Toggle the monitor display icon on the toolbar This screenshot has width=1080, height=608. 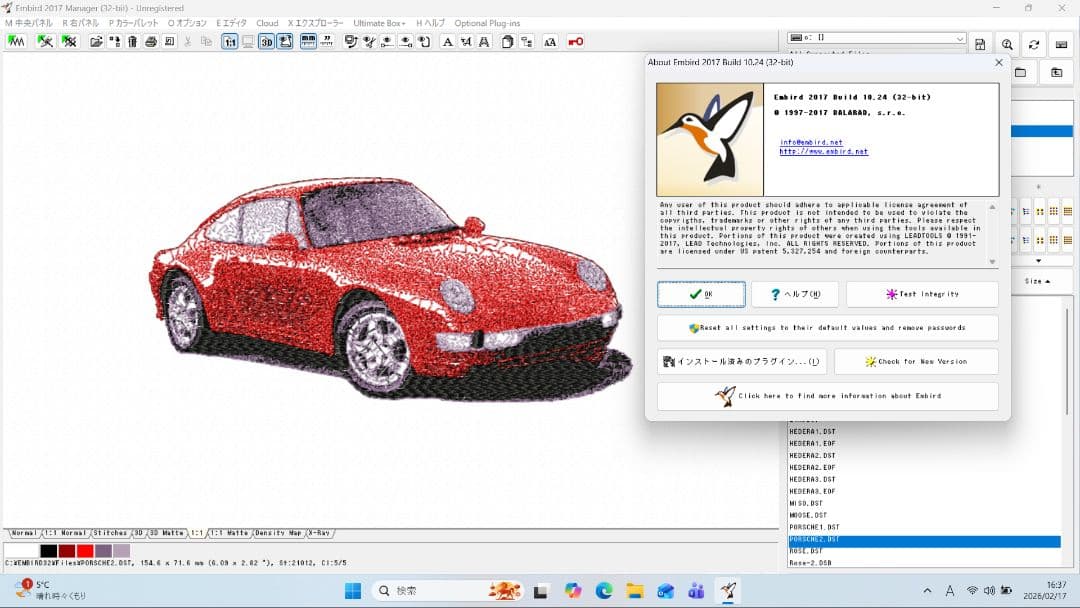[250, 41]
